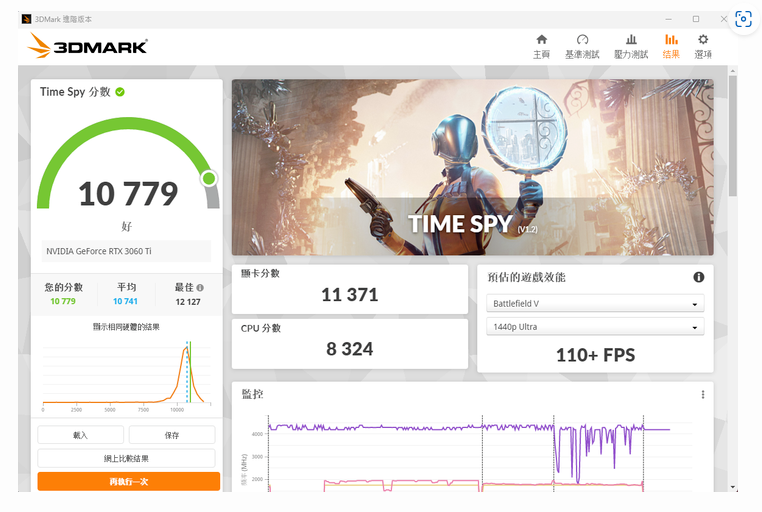The width and height of the screenshot is (762, 512).
Task: Open the 1440p Ultra resolution dropdown
Action: click(x=595, y=327)
